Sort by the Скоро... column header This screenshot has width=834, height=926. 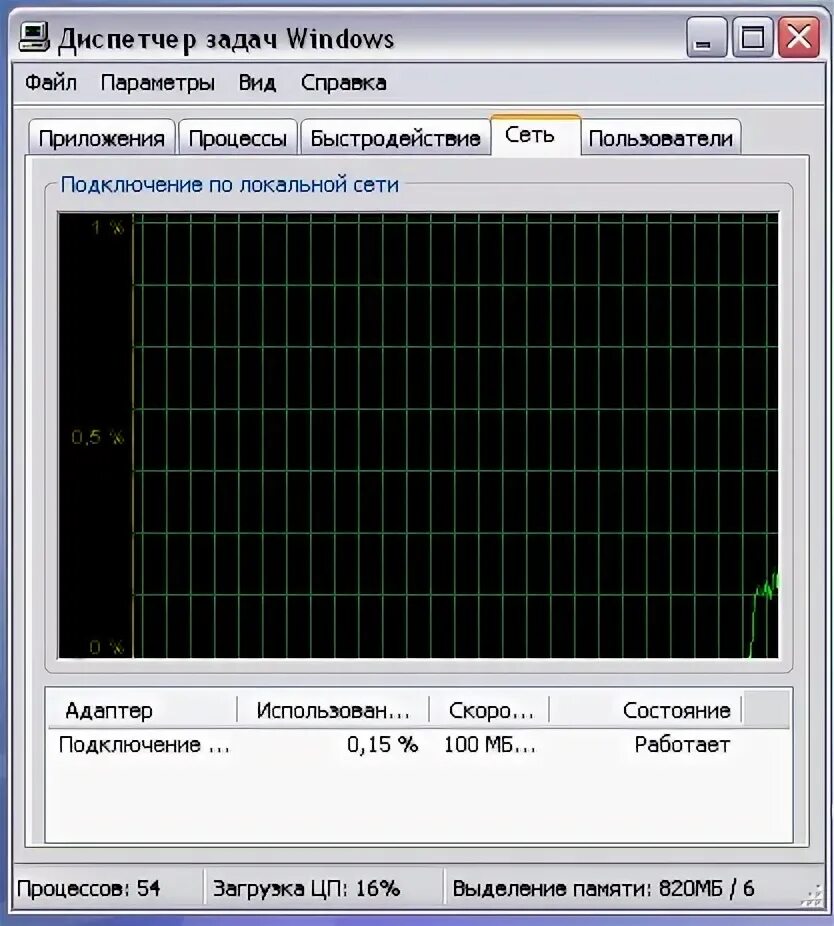[489, 709]
